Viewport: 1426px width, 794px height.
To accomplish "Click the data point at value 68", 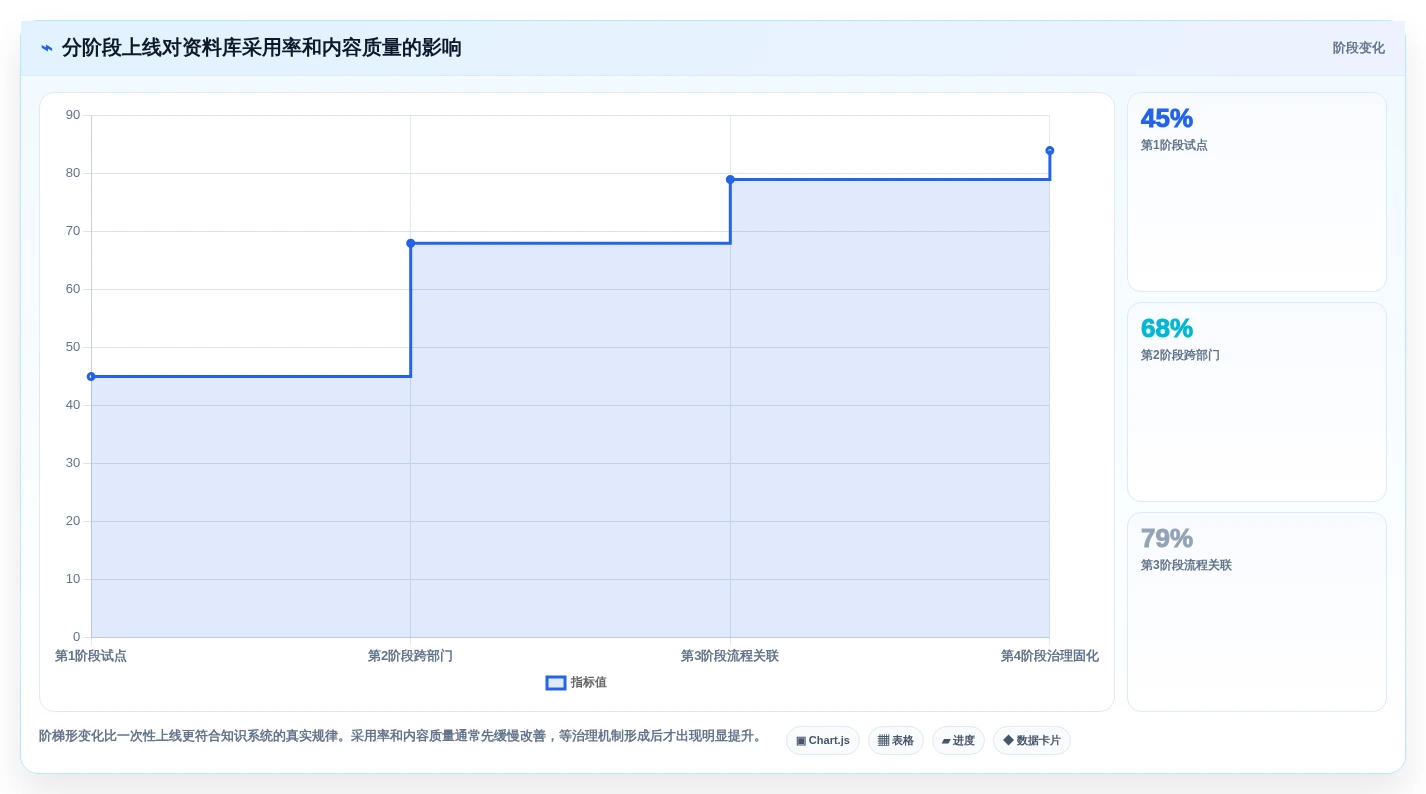I will coord(411,243).
